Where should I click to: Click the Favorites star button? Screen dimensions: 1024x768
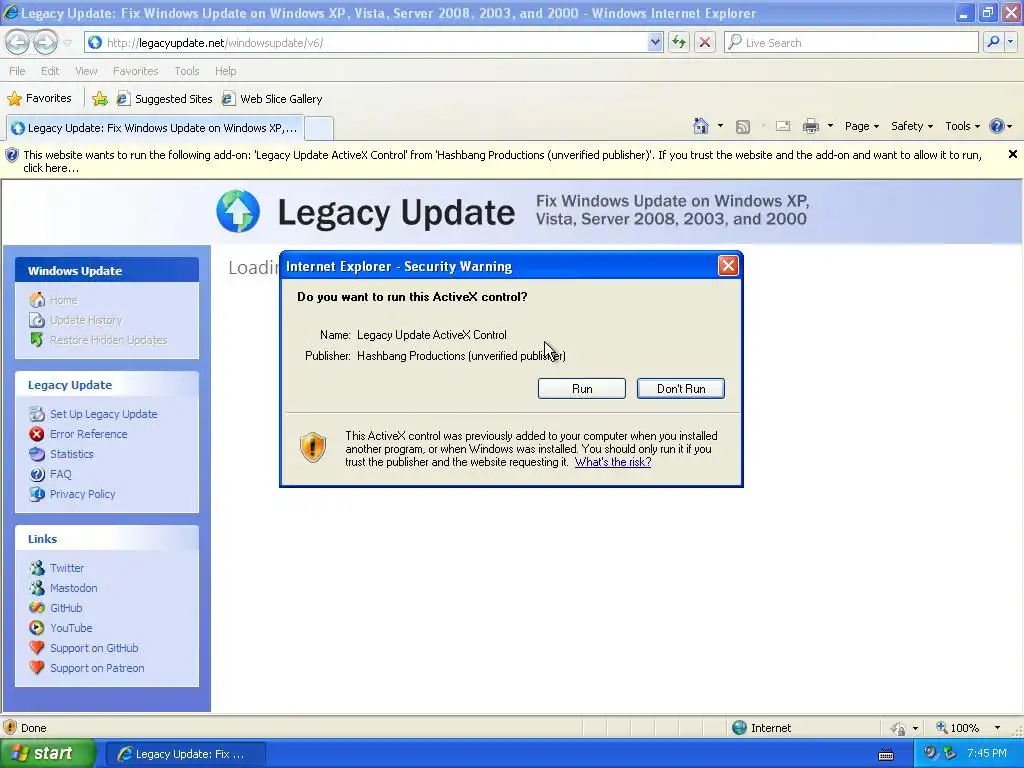39,99
